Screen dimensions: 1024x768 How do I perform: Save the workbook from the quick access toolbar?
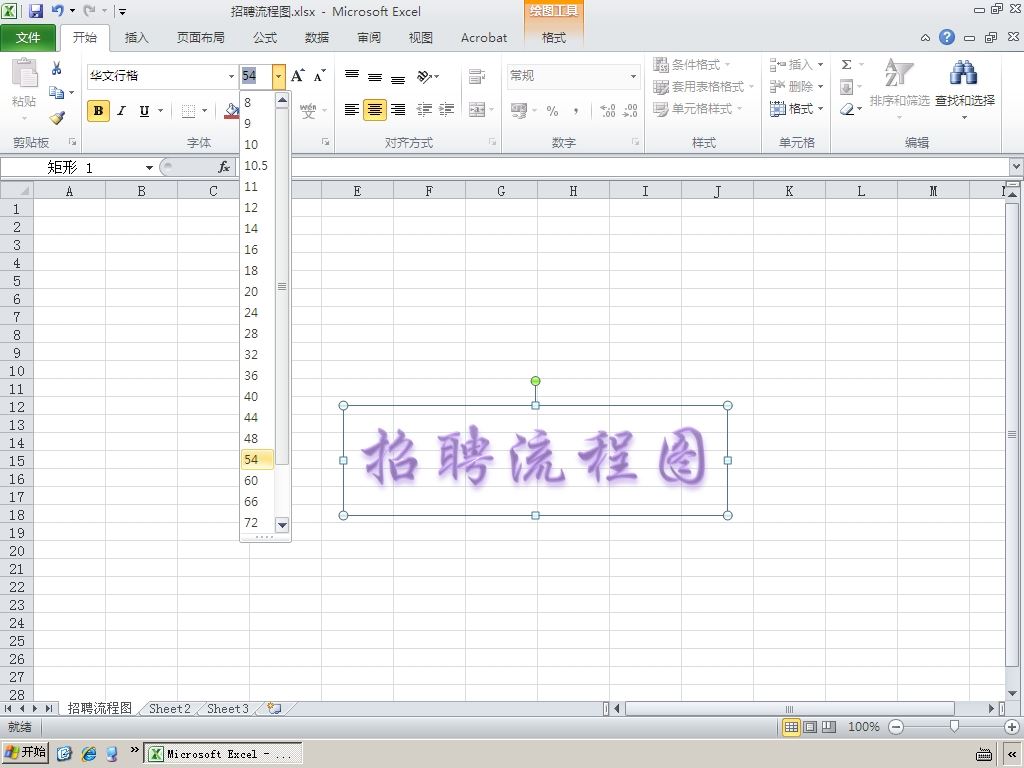(35, 11)
